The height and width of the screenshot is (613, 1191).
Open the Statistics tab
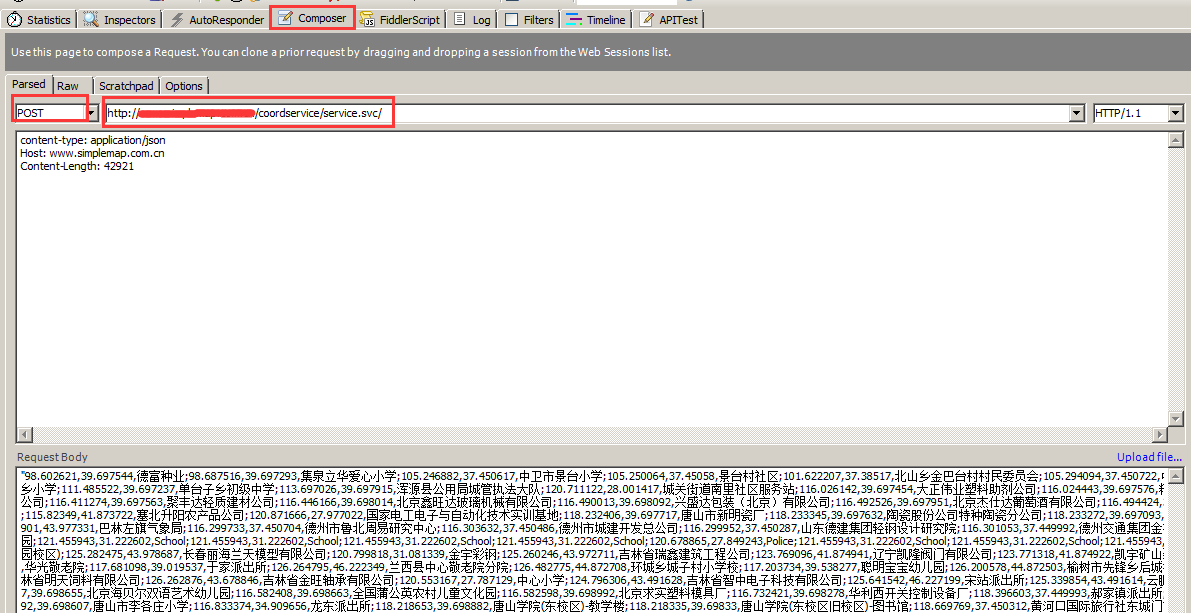39,20
